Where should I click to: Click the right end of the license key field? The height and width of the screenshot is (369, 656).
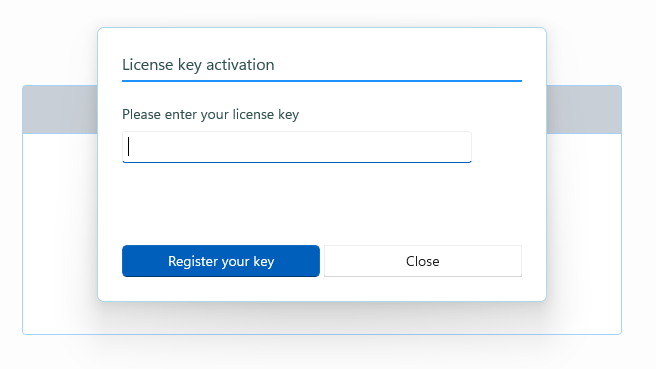tap(464, 147)
